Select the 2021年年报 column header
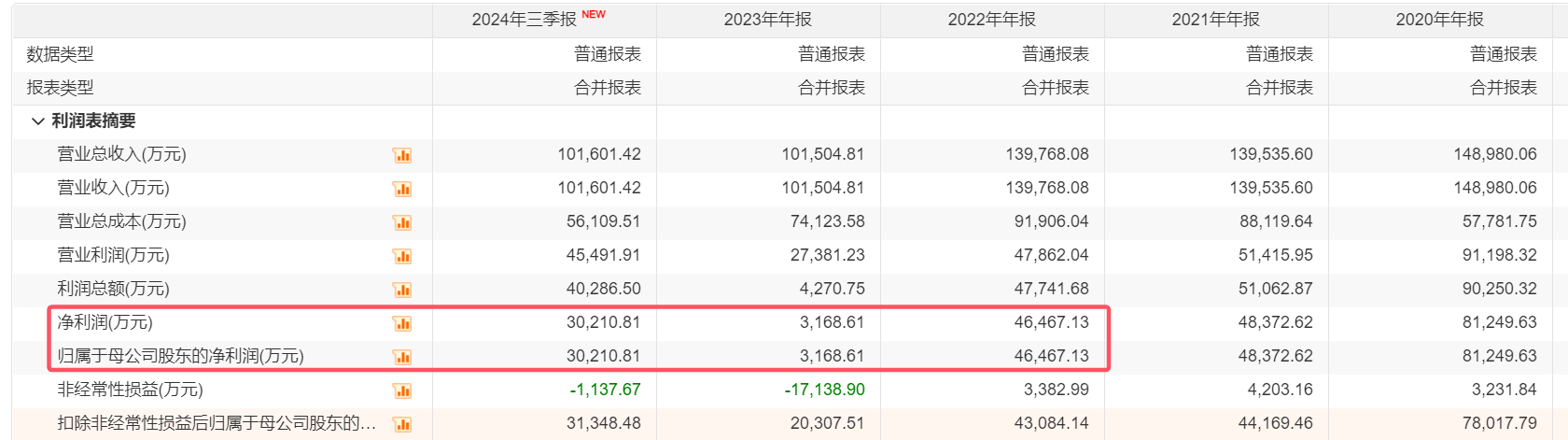The width and height of the screenshot is (1568, 440). (1216, 20)
